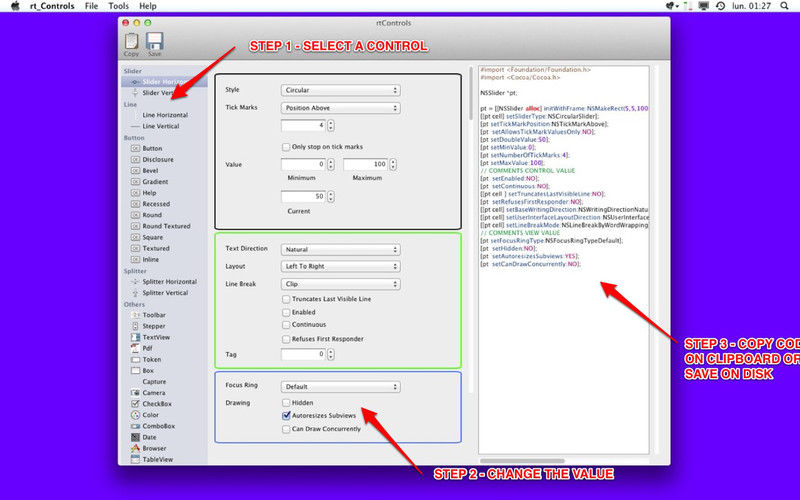Select the Date control icon
Viewport: 800px width, 500px height.
click(x=135, y=437)
